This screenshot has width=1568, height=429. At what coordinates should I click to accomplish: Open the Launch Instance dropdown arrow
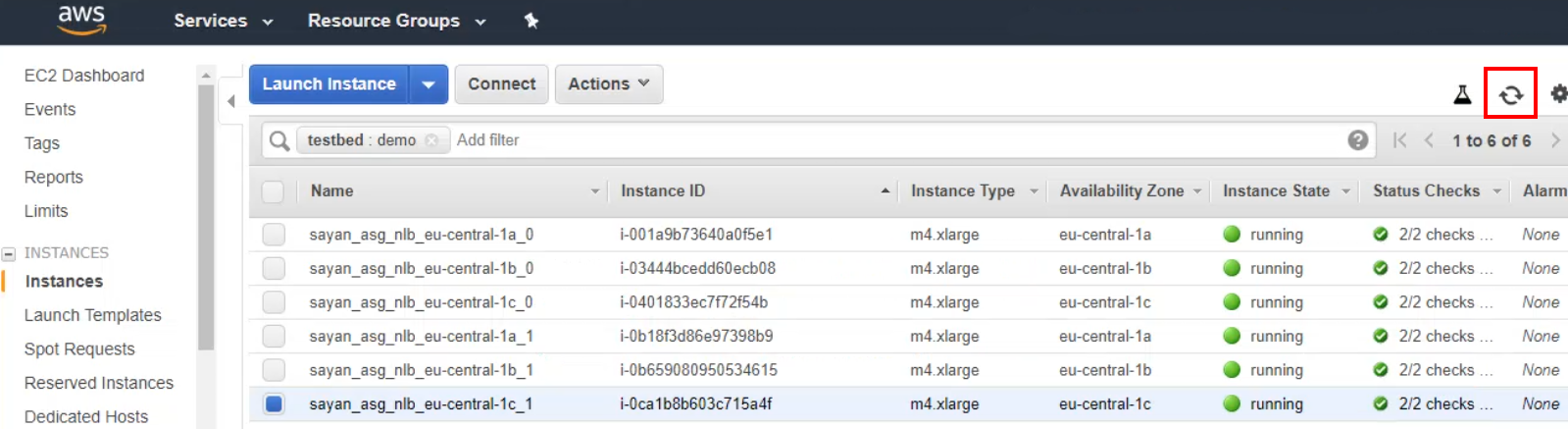pos(429,84)
